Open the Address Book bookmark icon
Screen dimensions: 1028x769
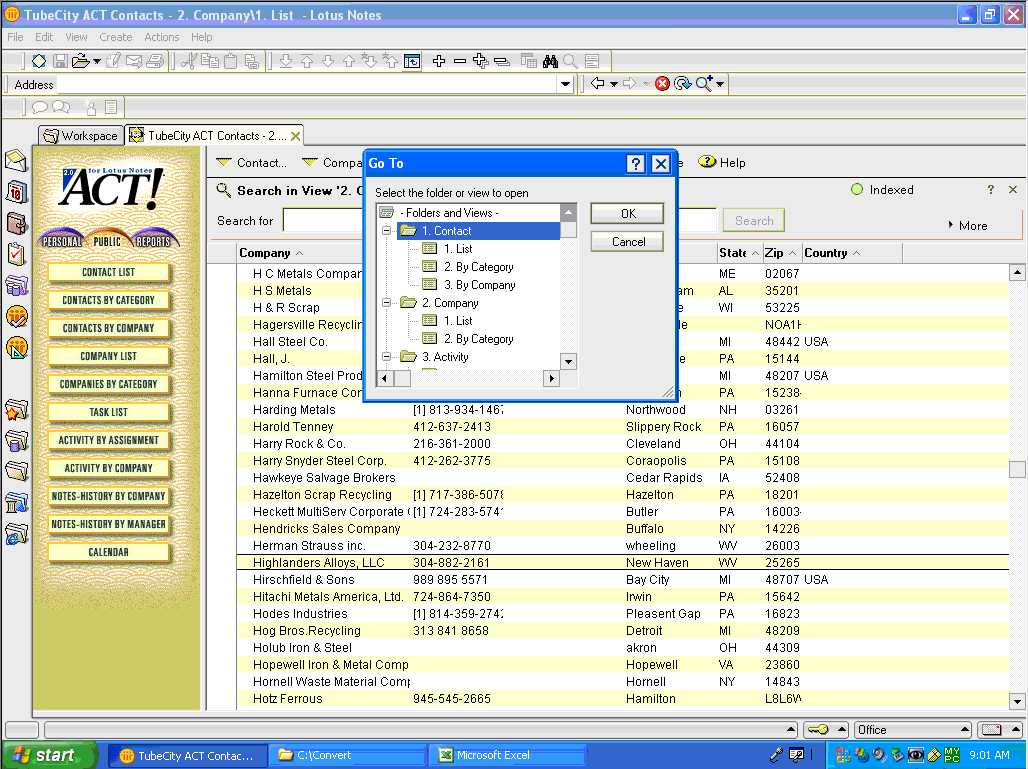tap(16, 223)
